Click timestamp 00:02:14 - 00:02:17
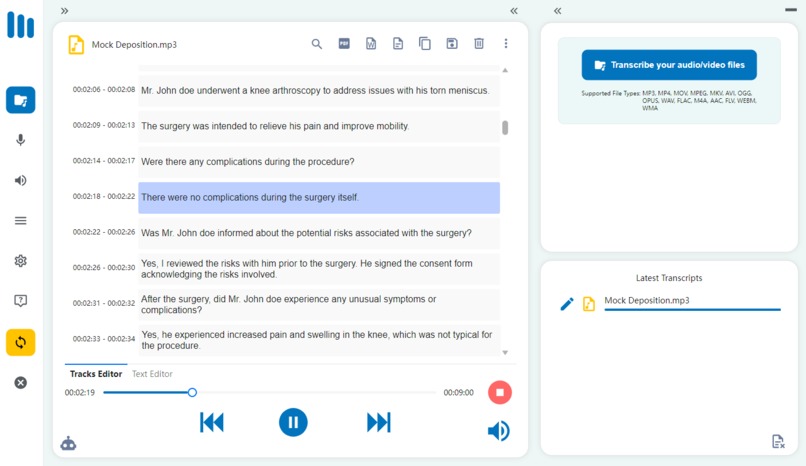806x466 pixels. pyautogui.click(x=104, y=161)
